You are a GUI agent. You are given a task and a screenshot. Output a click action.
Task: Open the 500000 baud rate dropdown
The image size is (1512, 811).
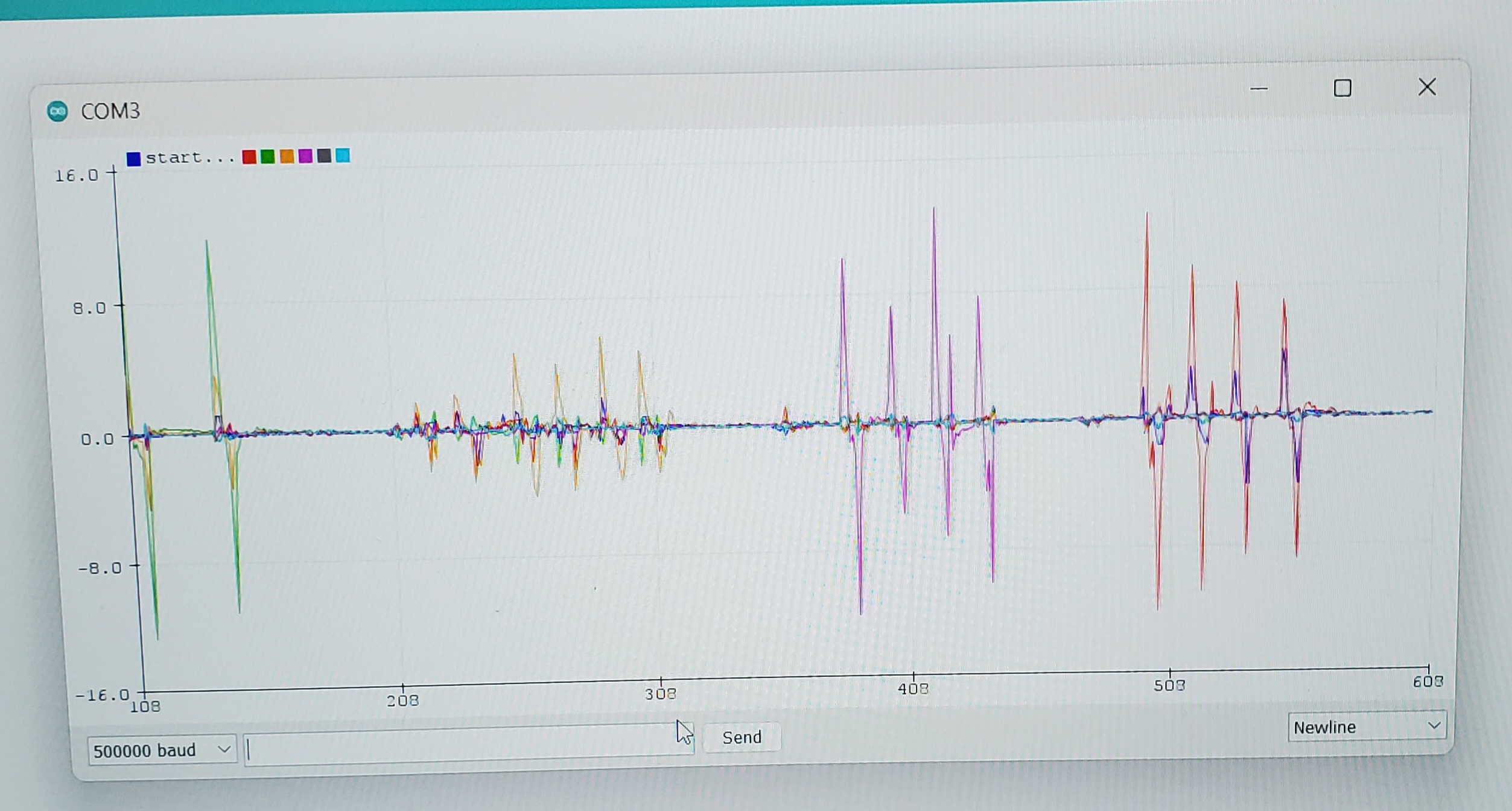(162, 750)
